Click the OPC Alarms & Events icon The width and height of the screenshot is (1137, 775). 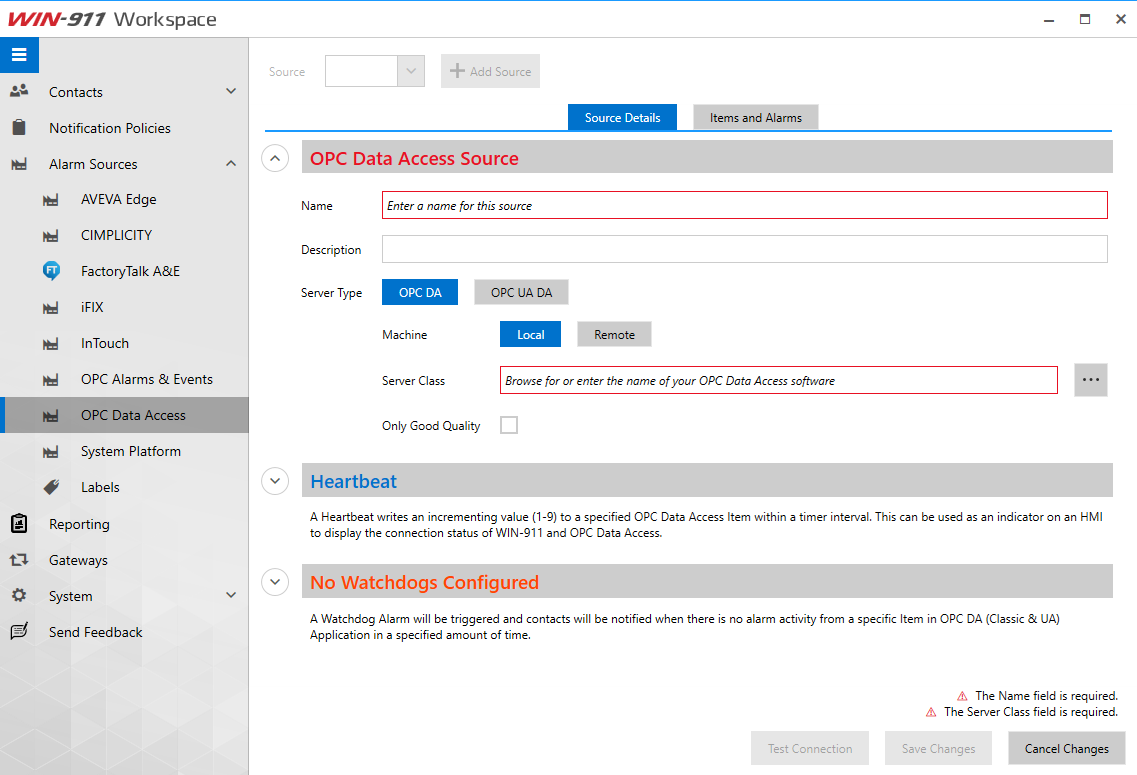tap(51, 380)
